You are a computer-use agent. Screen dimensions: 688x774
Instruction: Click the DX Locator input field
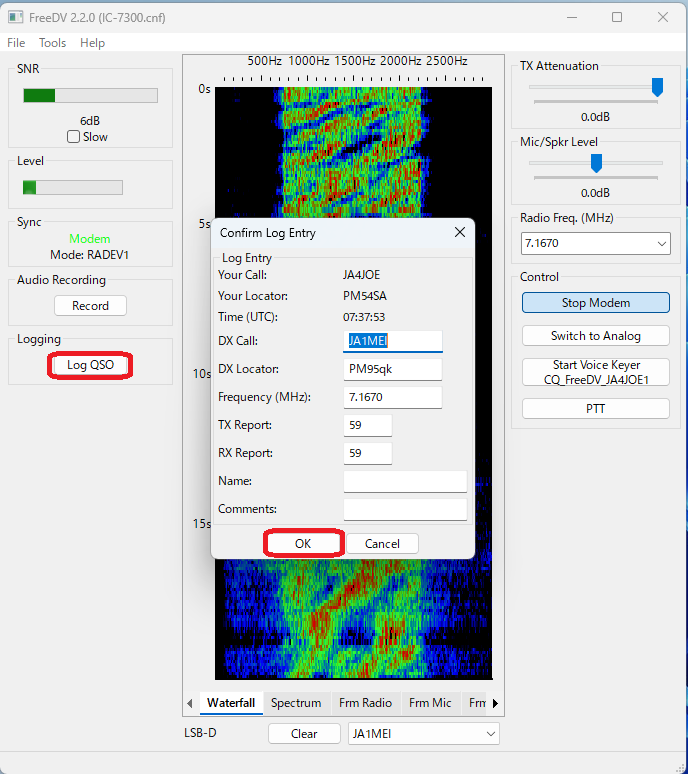[392, 369]
